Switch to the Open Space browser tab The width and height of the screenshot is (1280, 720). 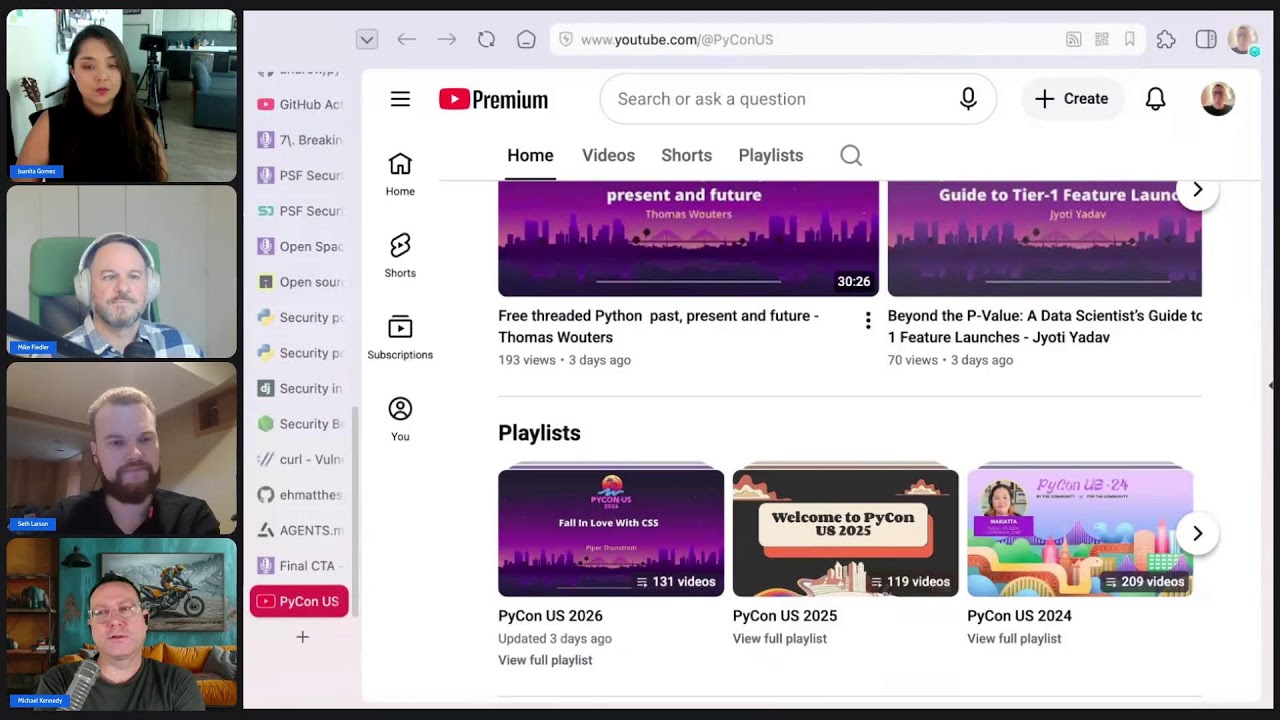tap(299, 246)
